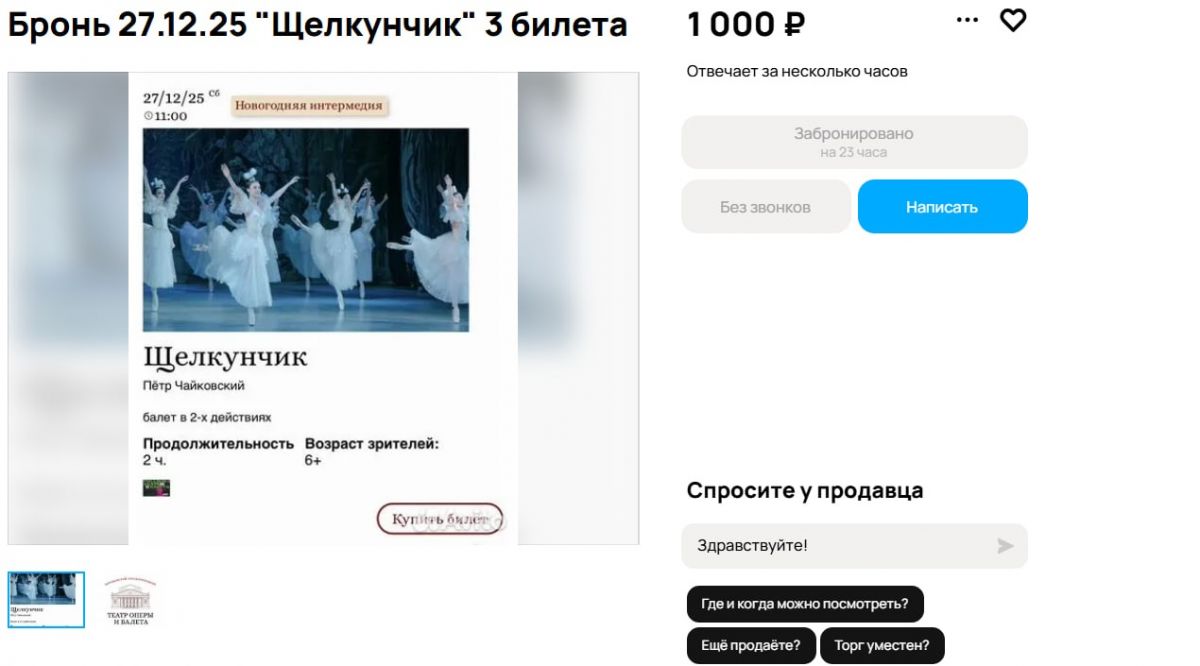
Task: Select the first Щелкунчик thumbnail
Action: (x=46, y=600)
